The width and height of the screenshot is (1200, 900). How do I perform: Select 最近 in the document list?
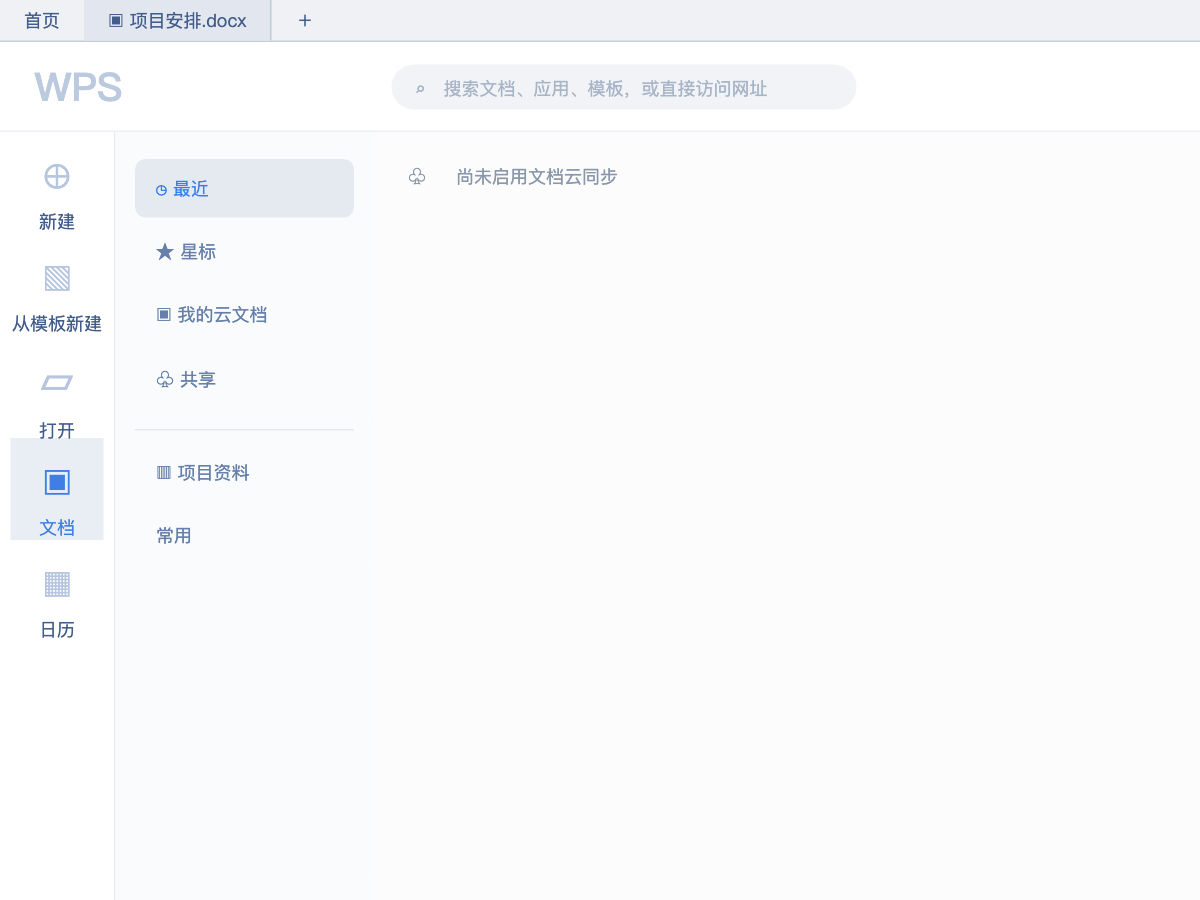[x=244, y=188]
